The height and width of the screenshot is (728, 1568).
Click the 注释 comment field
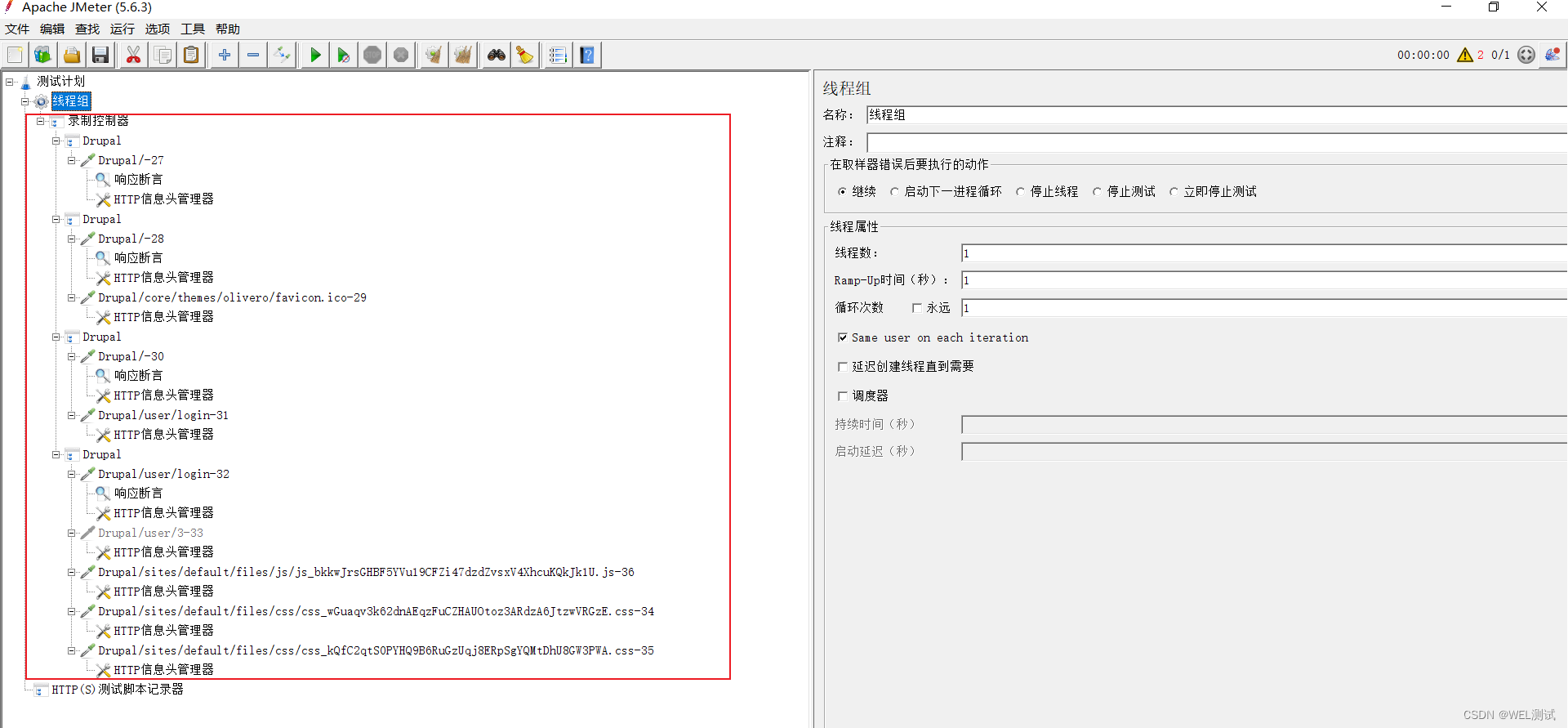click(x=1217, y=142)
